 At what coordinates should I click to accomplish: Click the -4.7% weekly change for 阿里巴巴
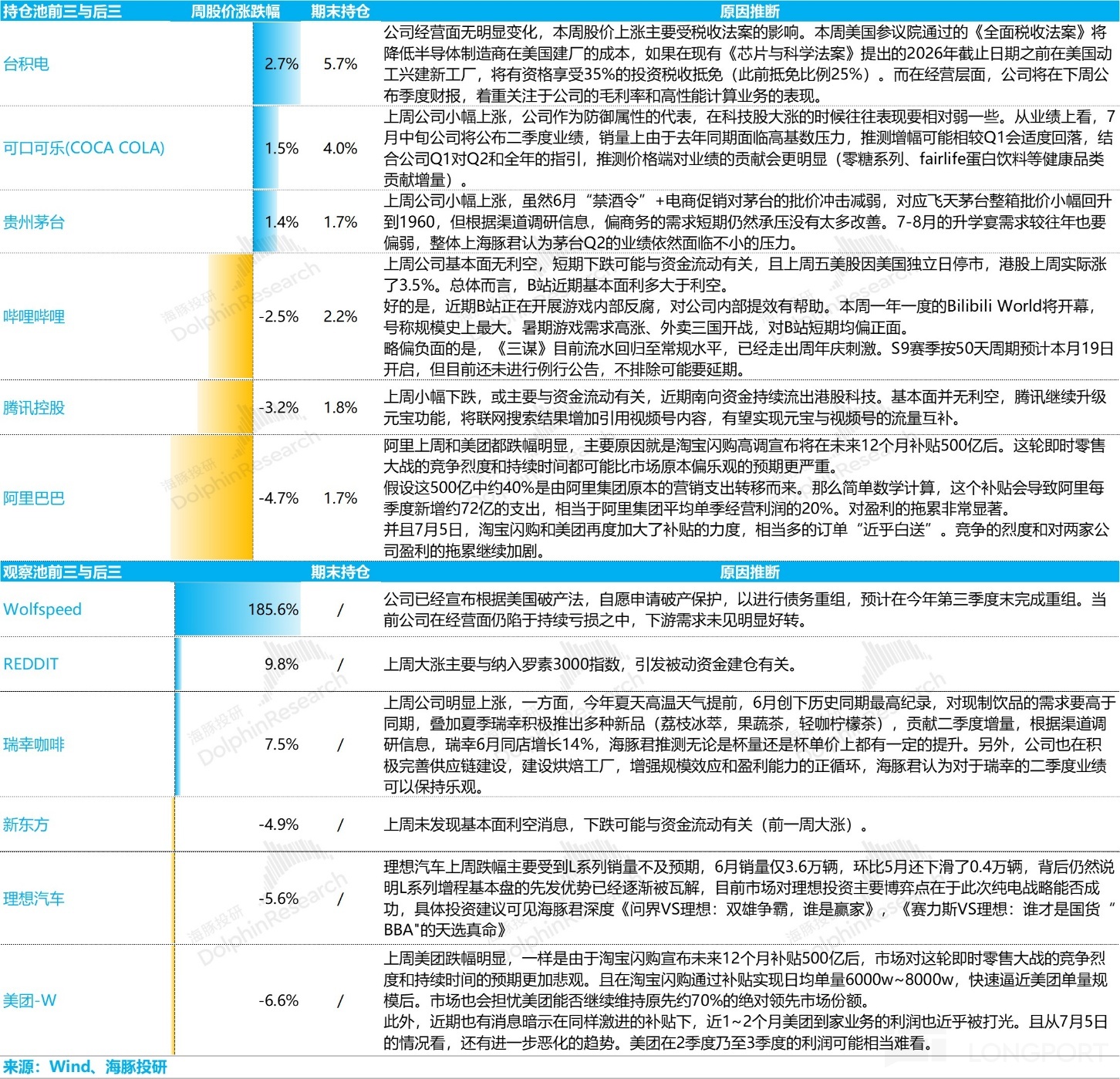tap(278, 498)
